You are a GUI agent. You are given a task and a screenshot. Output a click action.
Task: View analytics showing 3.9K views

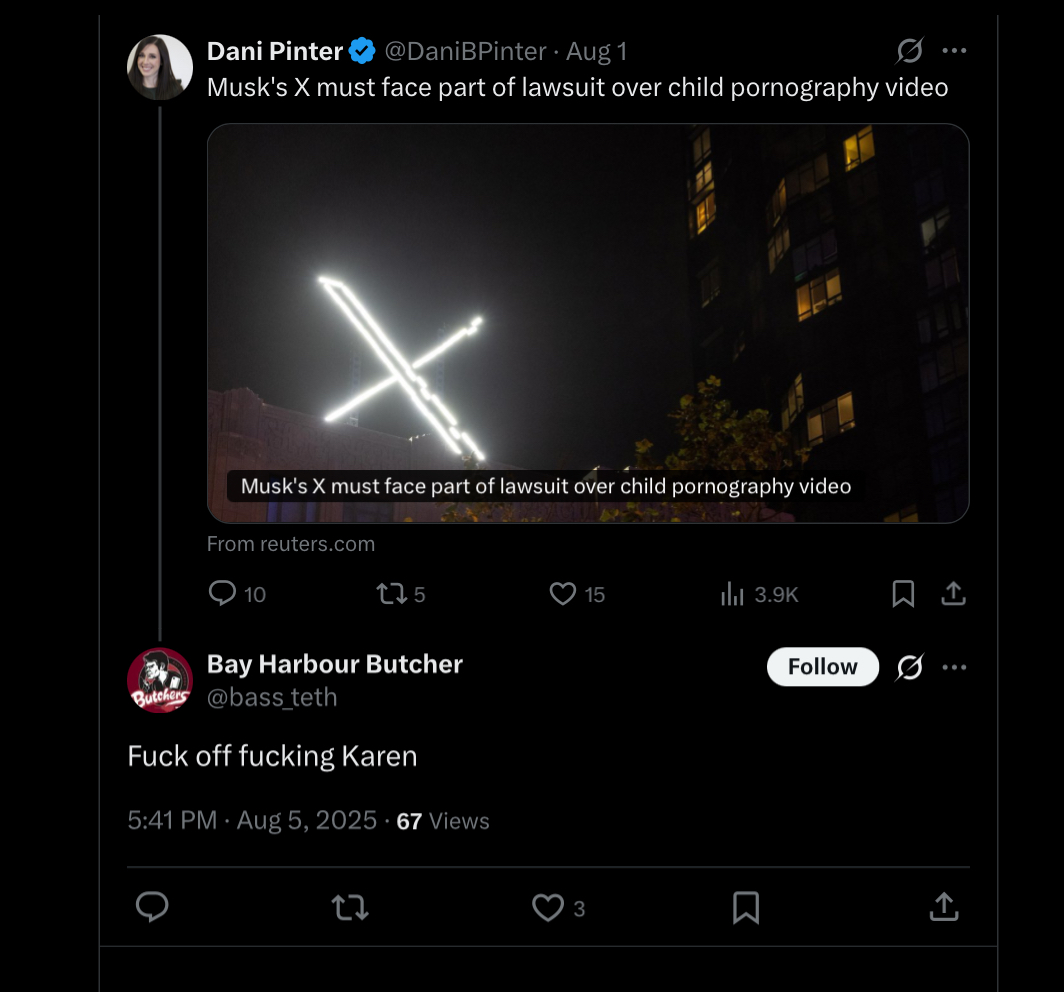(759, 594)
